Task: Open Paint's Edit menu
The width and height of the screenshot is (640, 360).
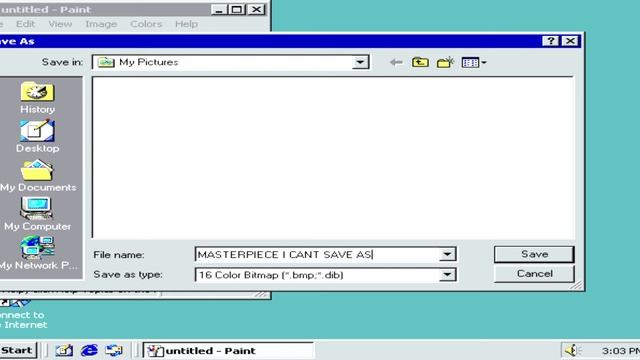Action: 25,24
